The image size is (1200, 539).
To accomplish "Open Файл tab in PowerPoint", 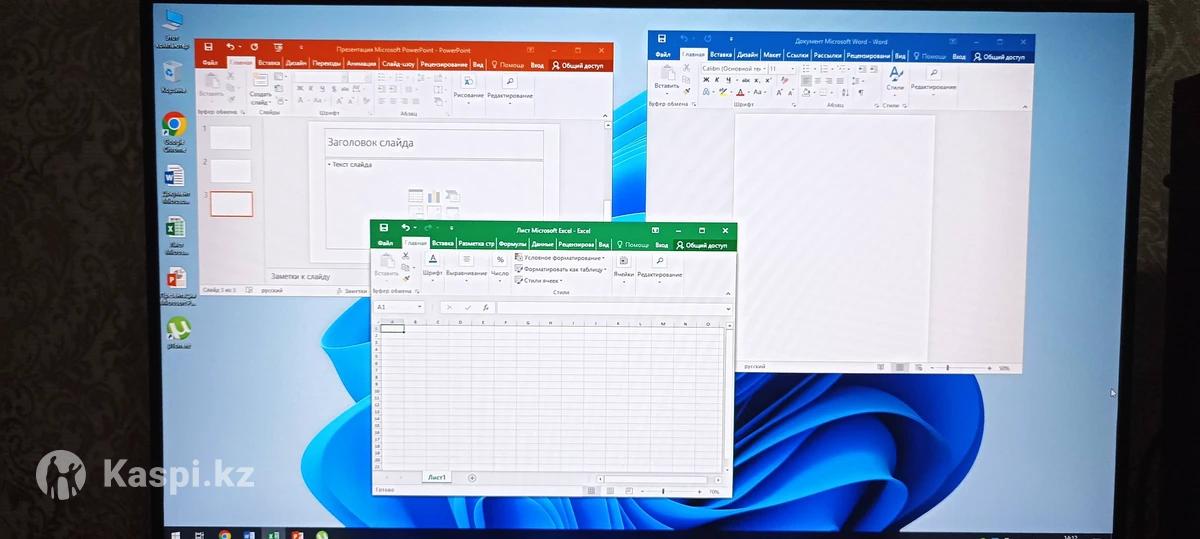I will (x=210, y=63).
